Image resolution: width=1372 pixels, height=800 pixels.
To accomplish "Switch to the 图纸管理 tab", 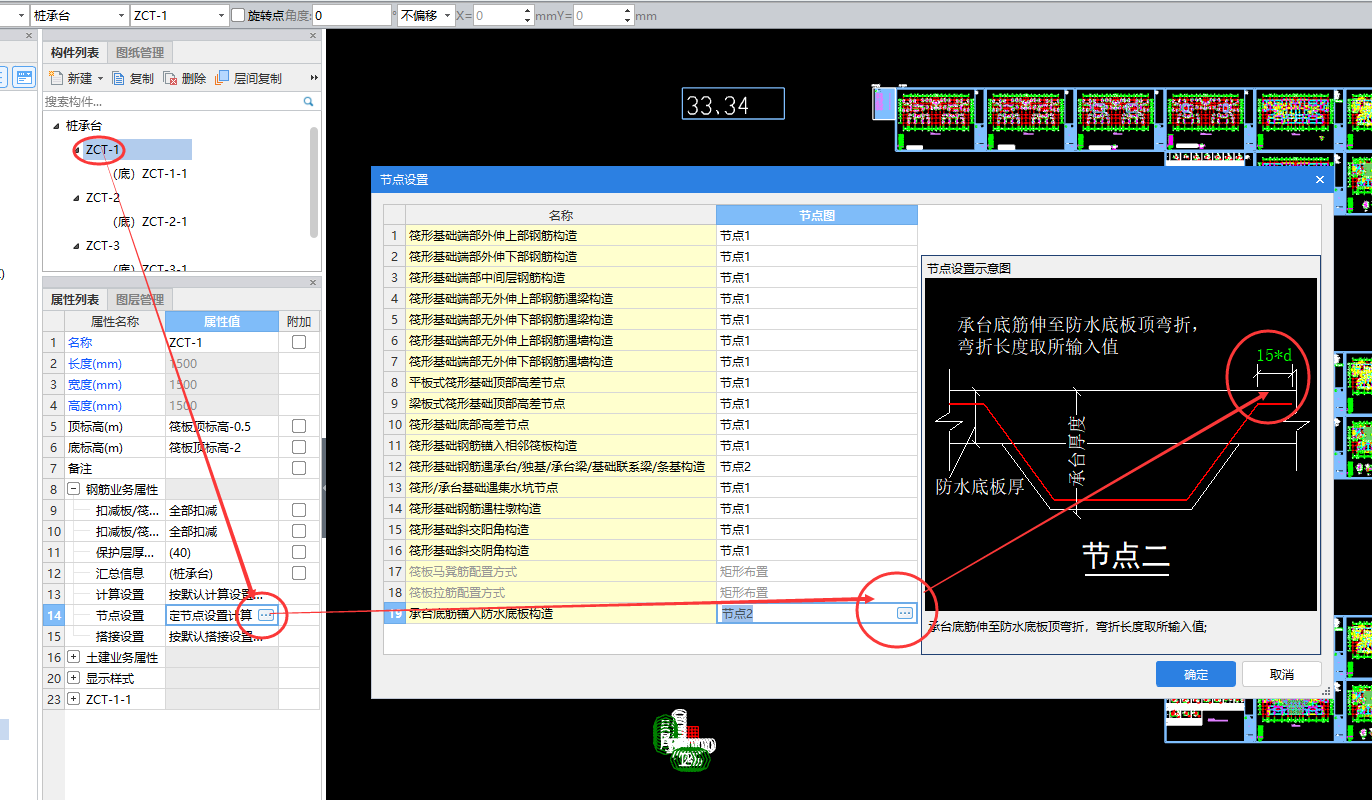I will tap(140, 52).
